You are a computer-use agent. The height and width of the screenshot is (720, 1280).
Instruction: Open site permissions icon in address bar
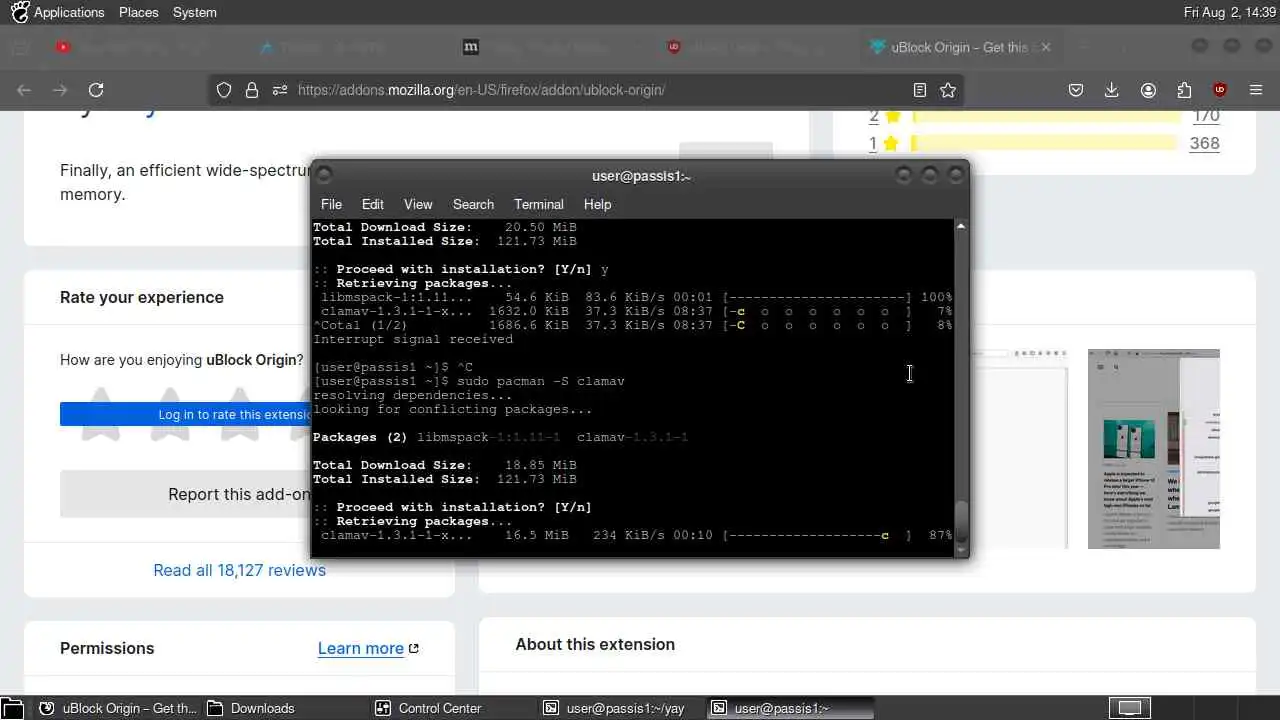click(280, 90)
